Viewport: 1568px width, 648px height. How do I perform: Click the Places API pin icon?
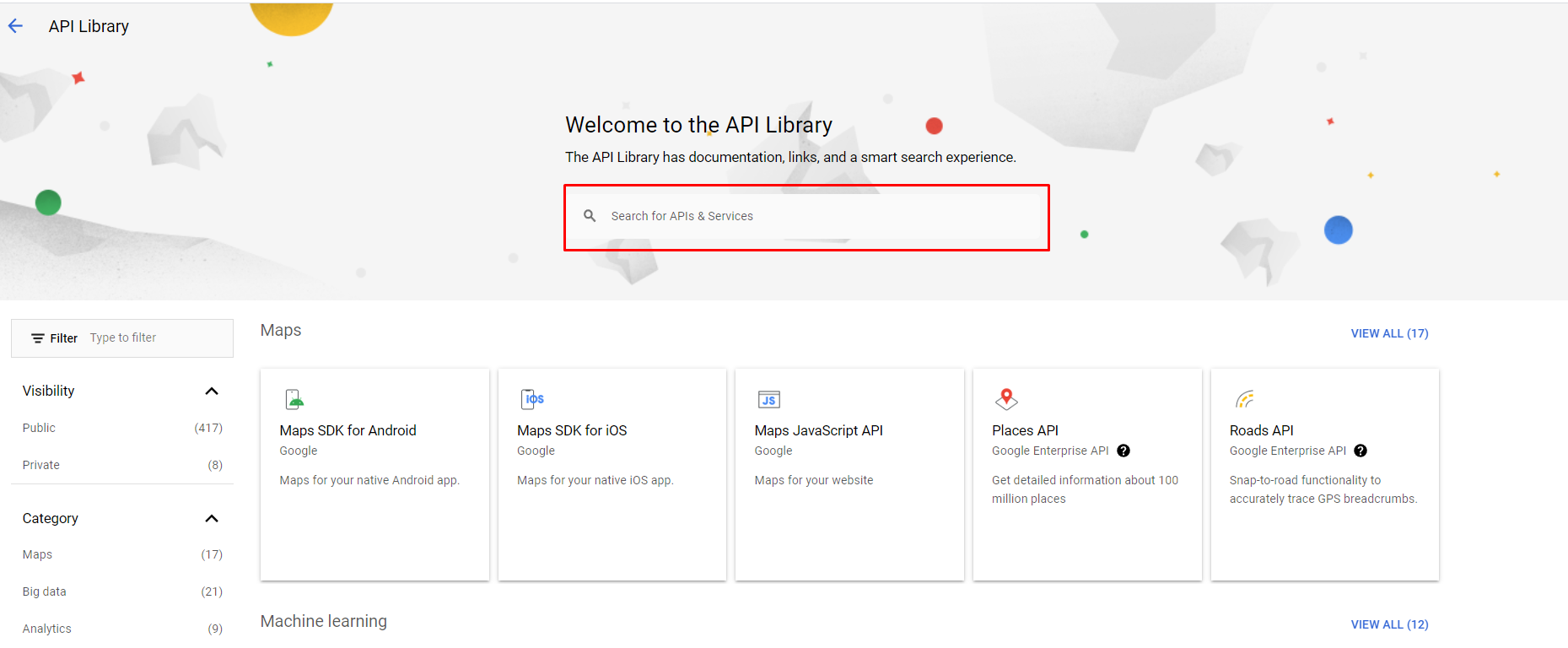[1006, 399]
